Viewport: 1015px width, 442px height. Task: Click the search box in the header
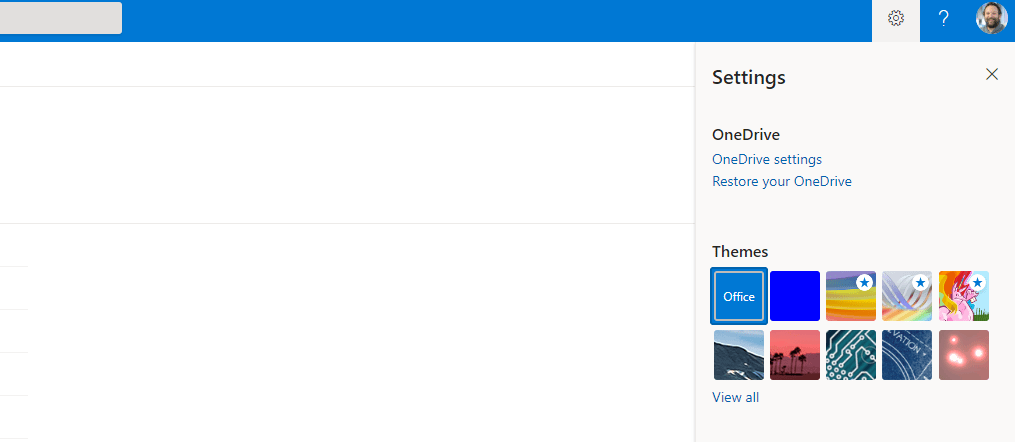pos(60,18)
